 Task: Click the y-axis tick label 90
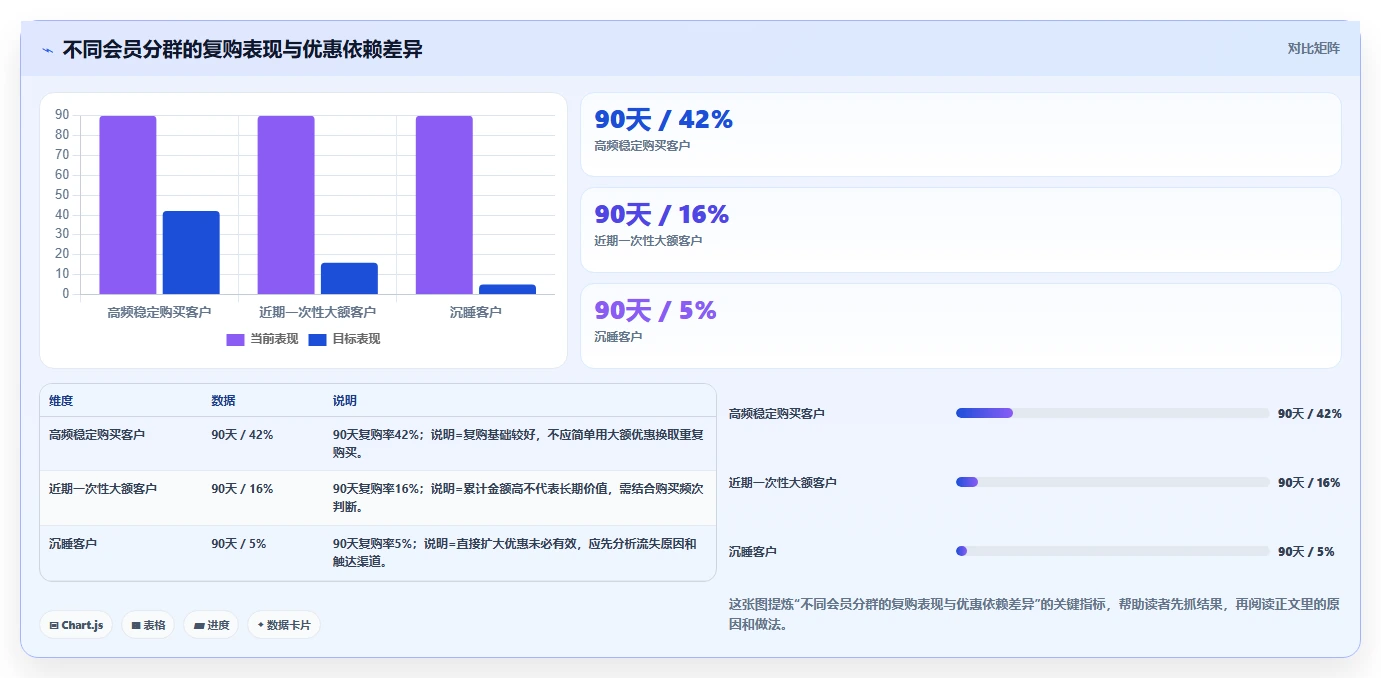click(62, 115)
